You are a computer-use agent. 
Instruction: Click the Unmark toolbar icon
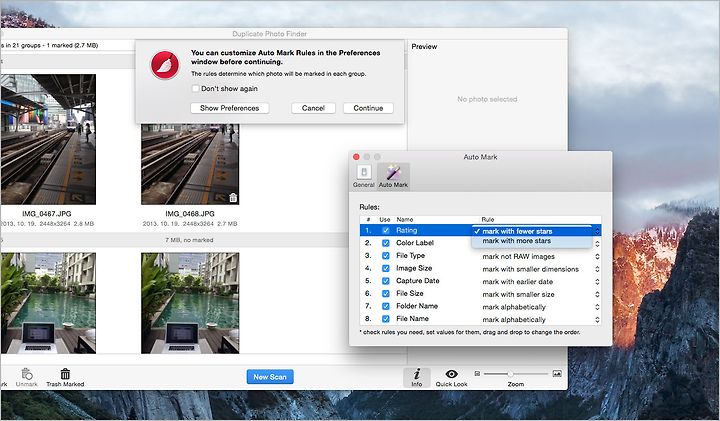tap(27, 374)
